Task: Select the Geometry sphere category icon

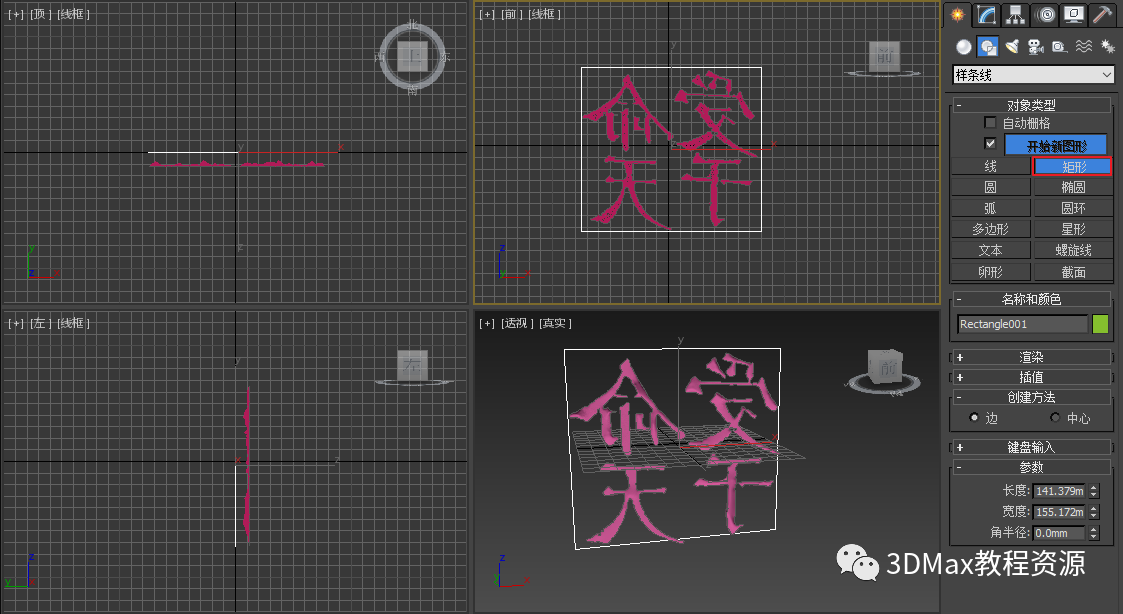Action: 964,47
